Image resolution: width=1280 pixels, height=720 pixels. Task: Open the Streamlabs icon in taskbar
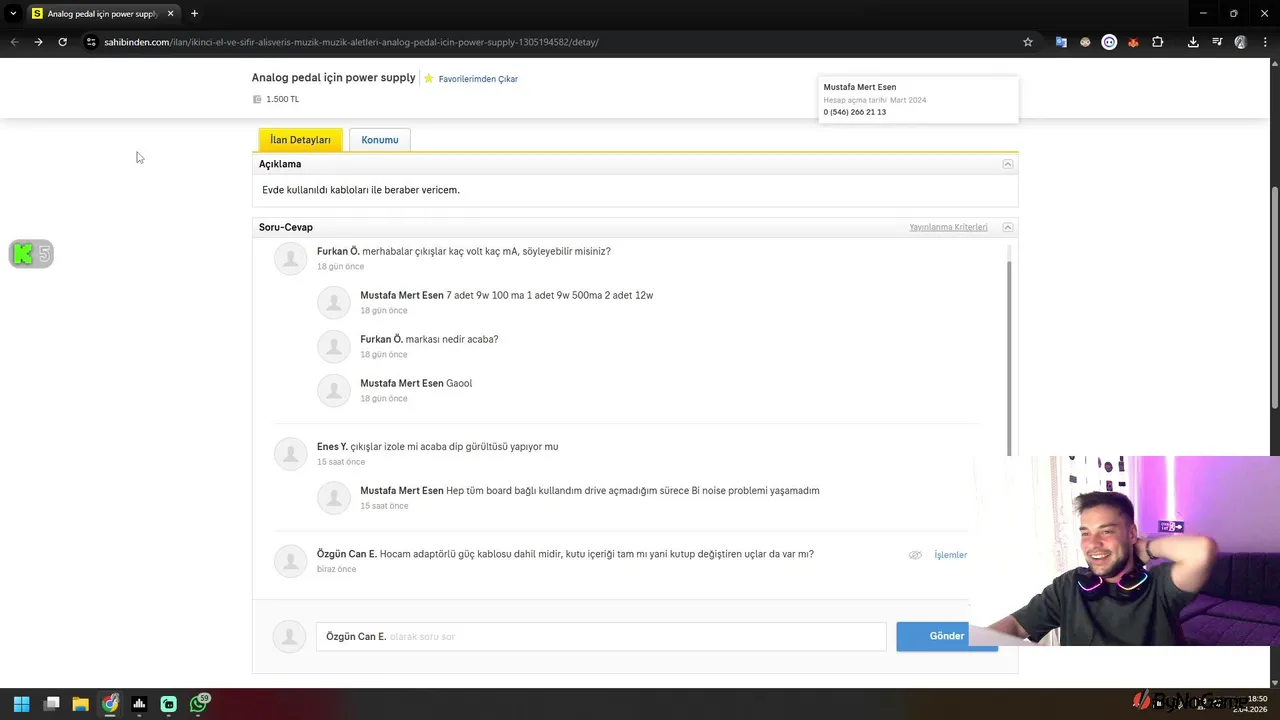(x=169, y=704)
